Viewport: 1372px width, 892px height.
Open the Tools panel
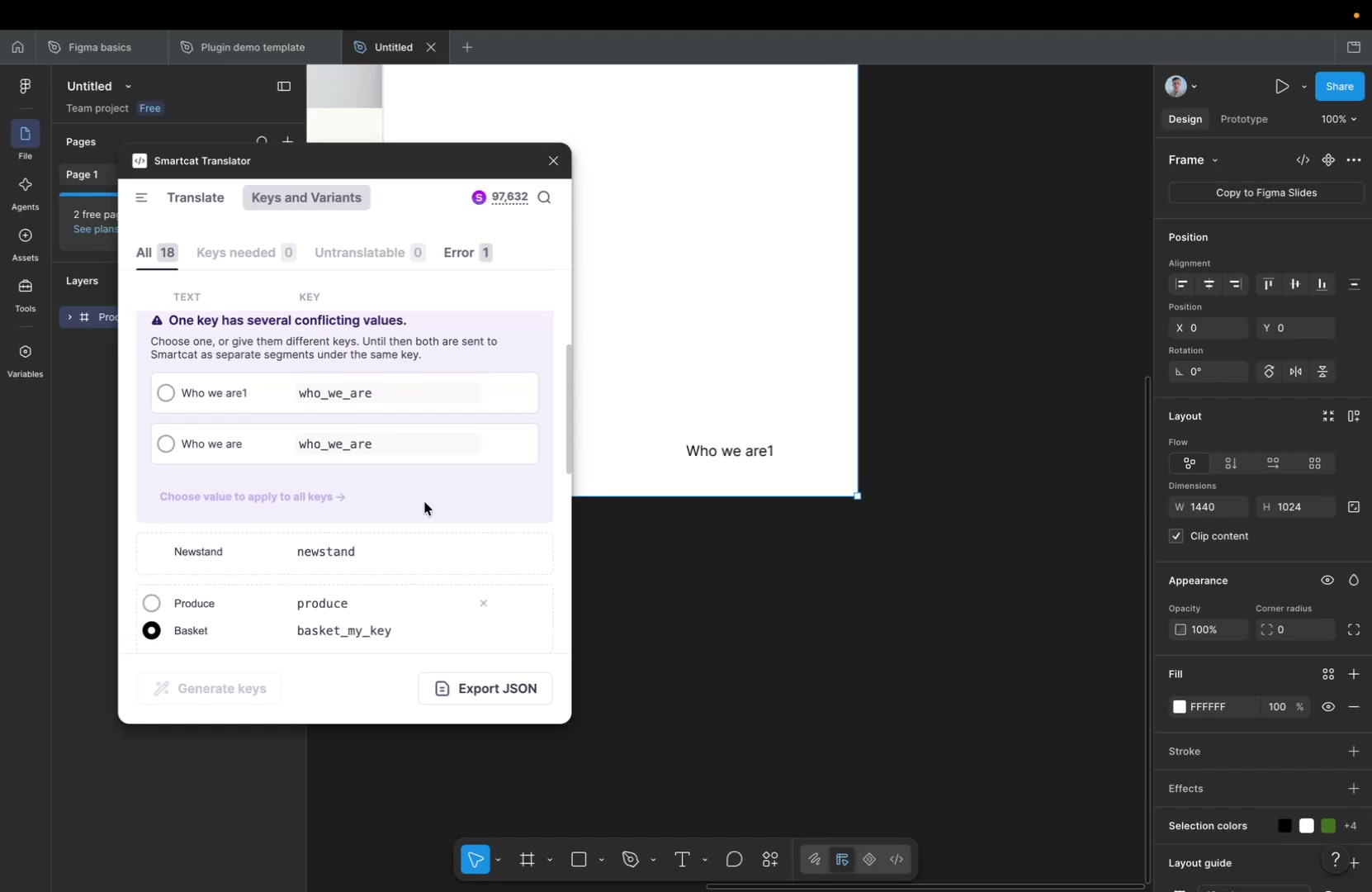coord(25,295)
